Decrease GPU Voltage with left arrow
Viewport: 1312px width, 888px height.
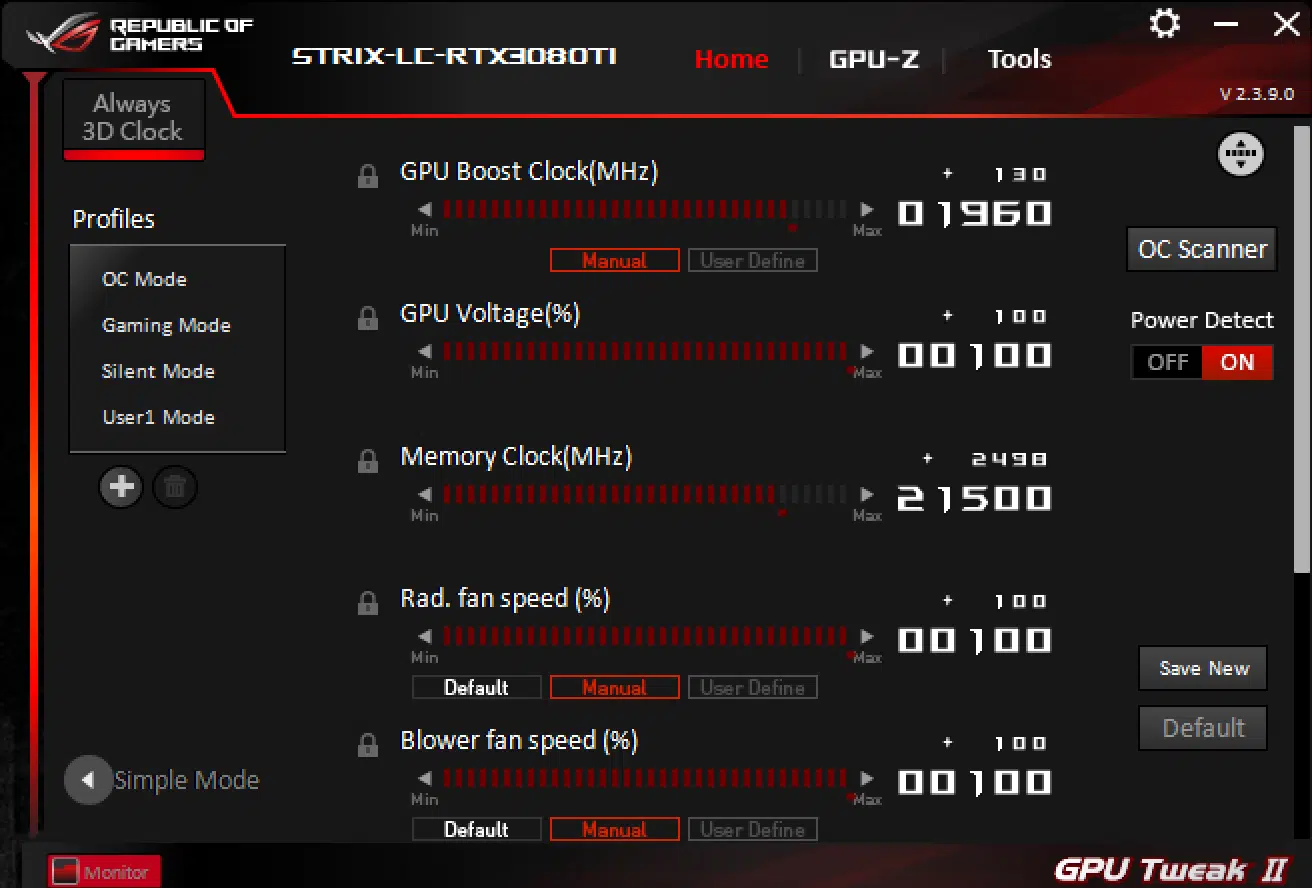pos(425,352)
